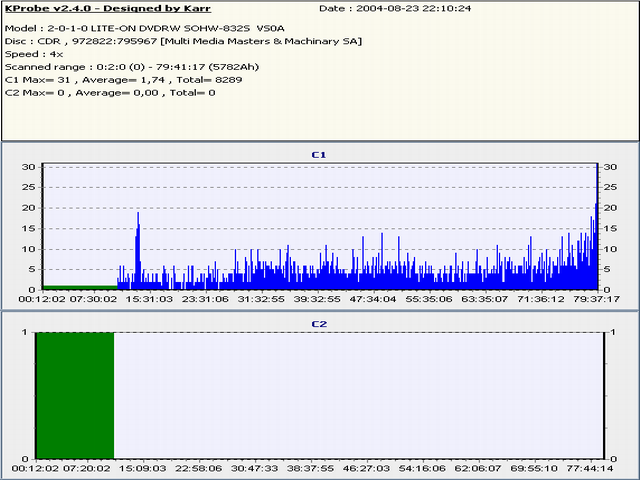Click the 1 value on C2 left axis

24,334
